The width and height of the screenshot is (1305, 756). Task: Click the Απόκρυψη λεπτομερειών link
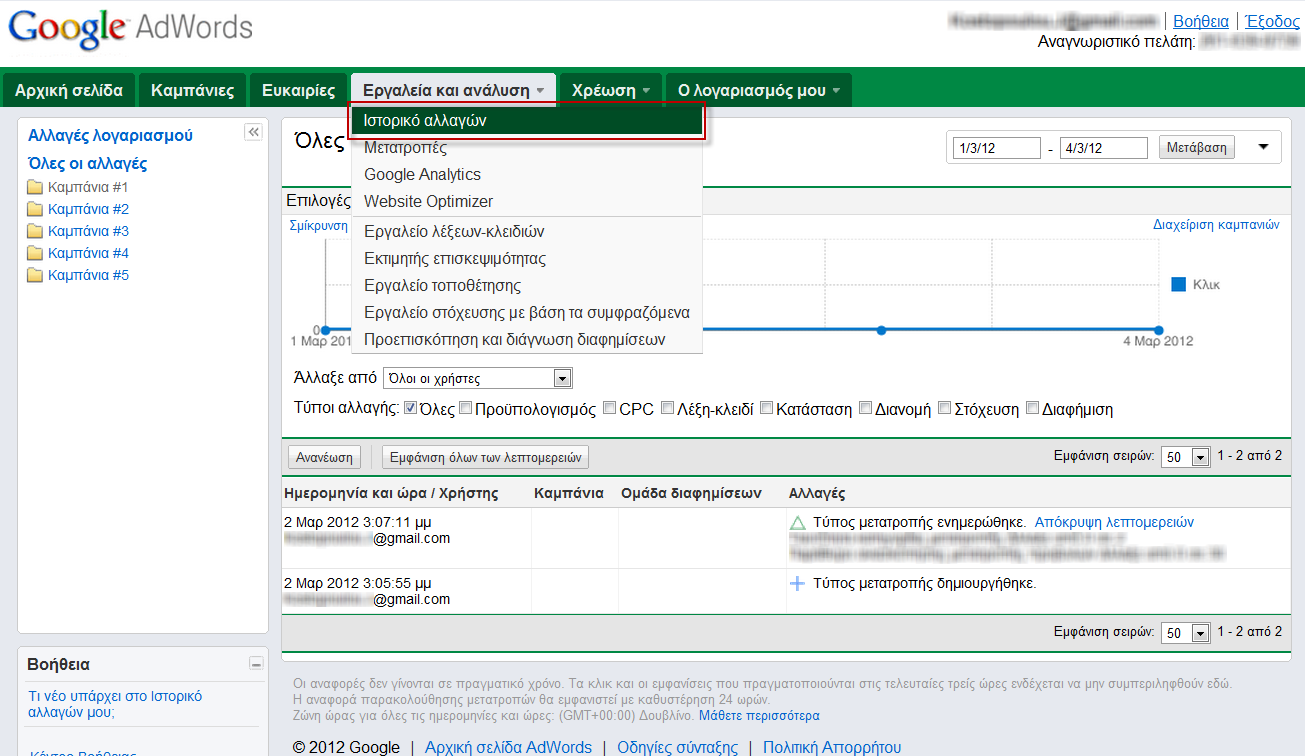[1114, 522]
